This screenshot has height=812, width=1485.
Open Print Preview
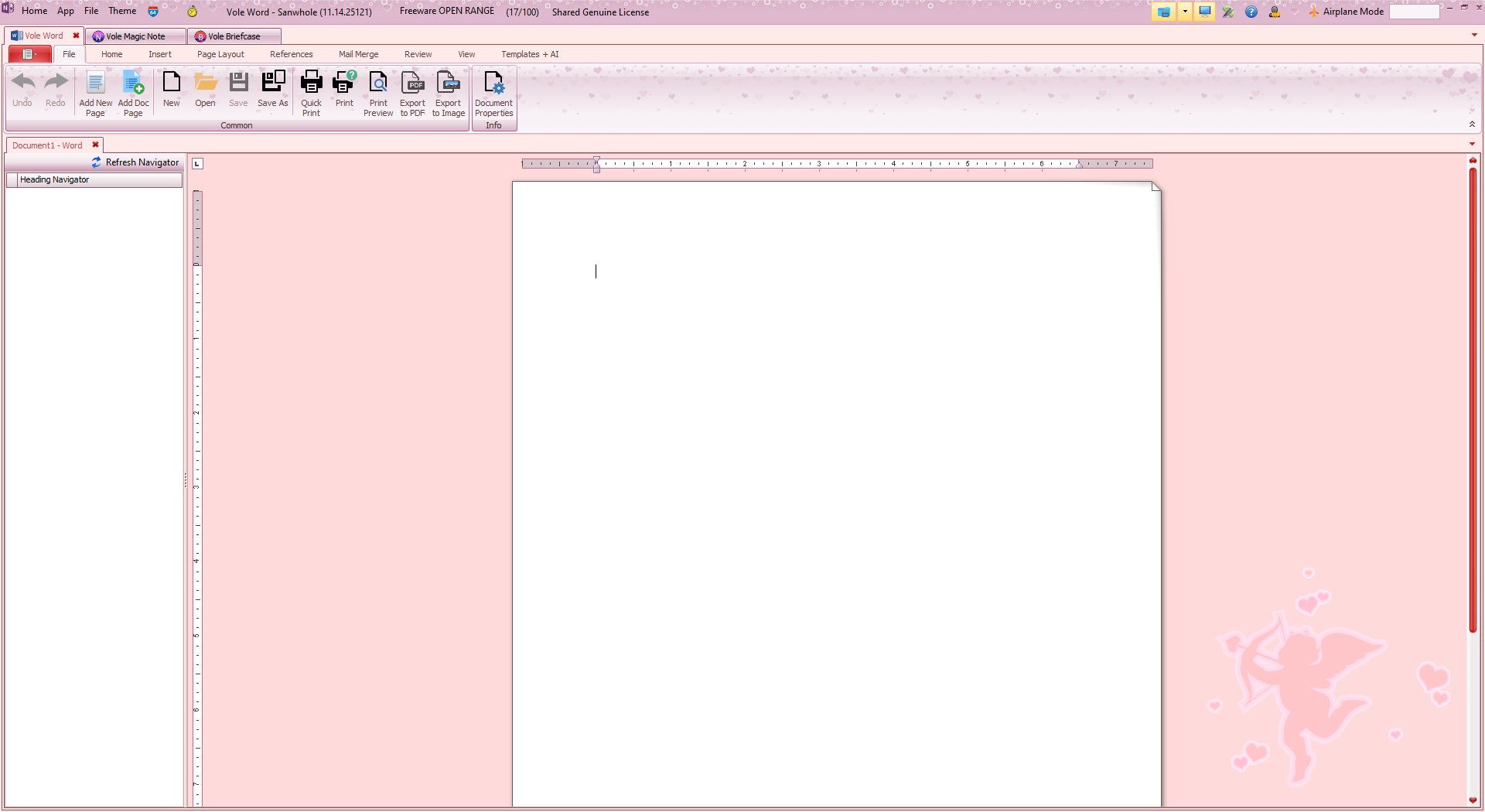click(x=378, y=84)
